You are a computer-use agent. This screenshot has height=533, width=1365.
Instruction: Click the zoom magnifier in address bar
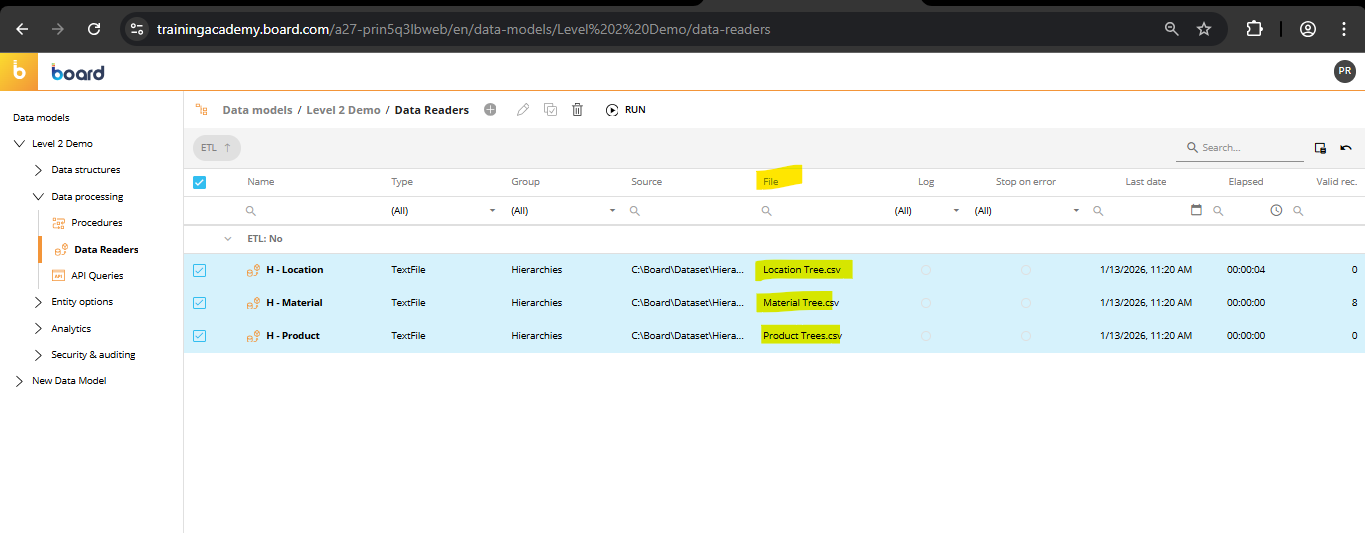tap(1172, 29)
